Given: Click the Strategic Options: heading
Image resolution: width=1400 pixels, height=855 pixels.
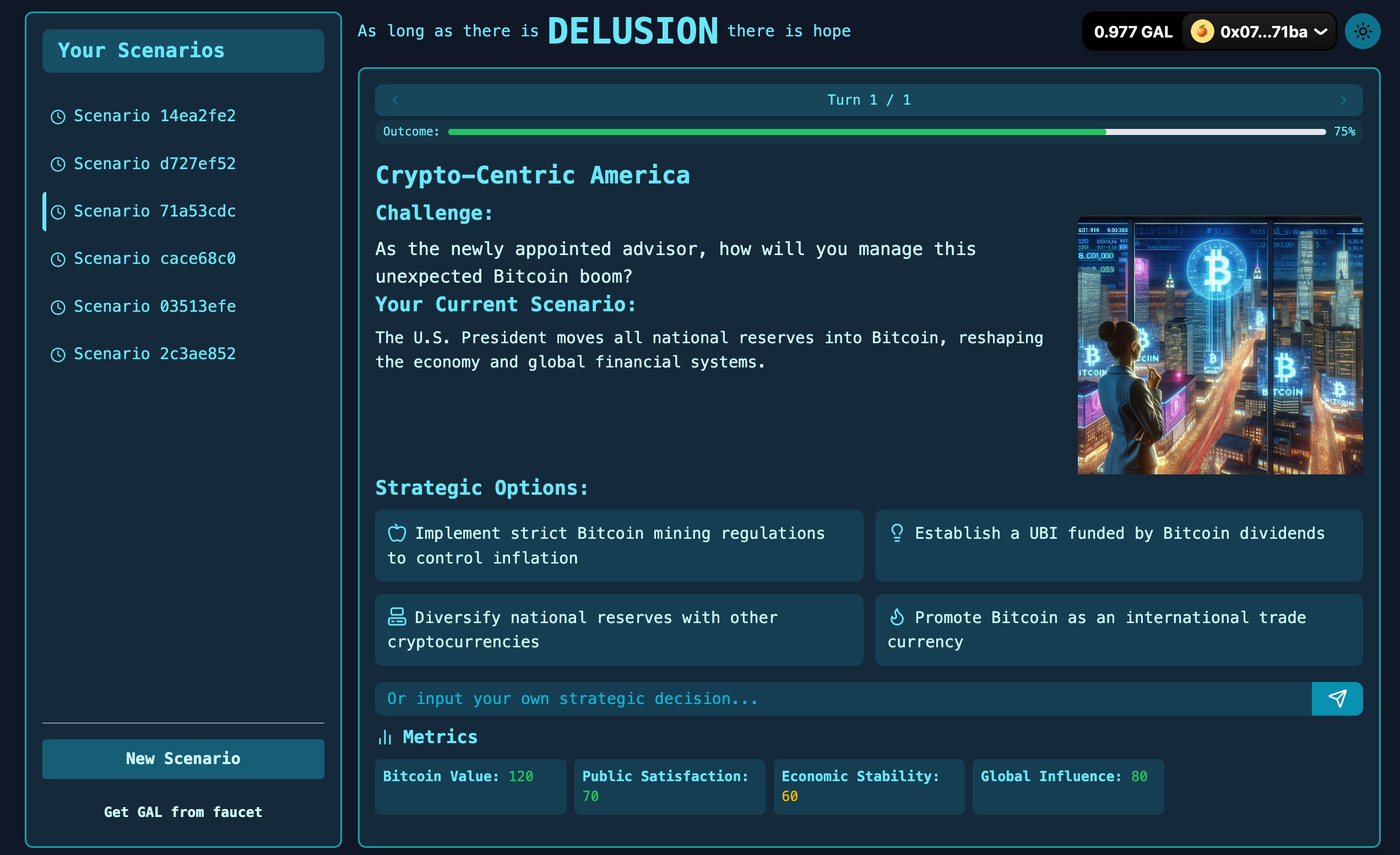Looking at the screenshot, I should (482, 488).
